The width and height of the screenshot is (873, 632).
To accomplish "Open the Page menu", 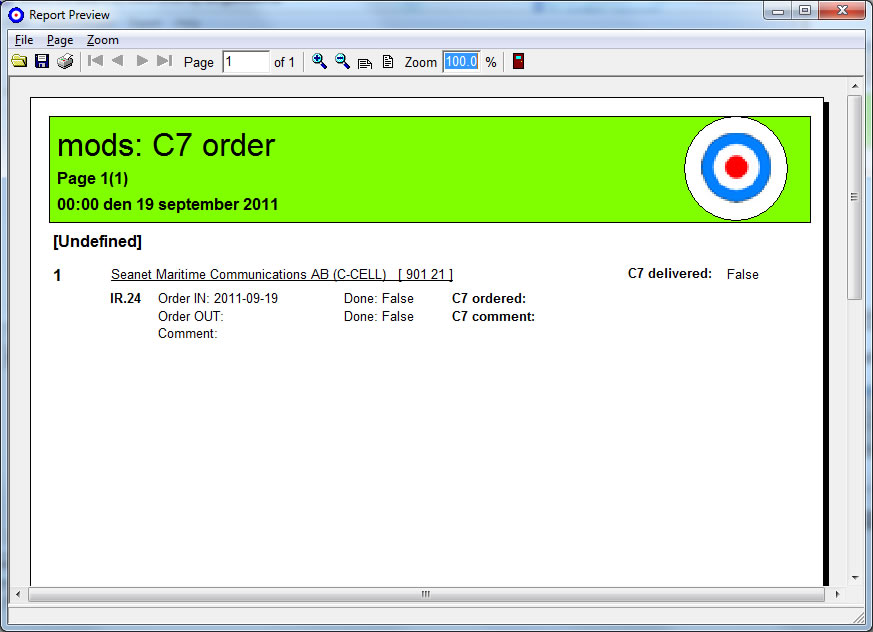I will [x=60, y=40].
